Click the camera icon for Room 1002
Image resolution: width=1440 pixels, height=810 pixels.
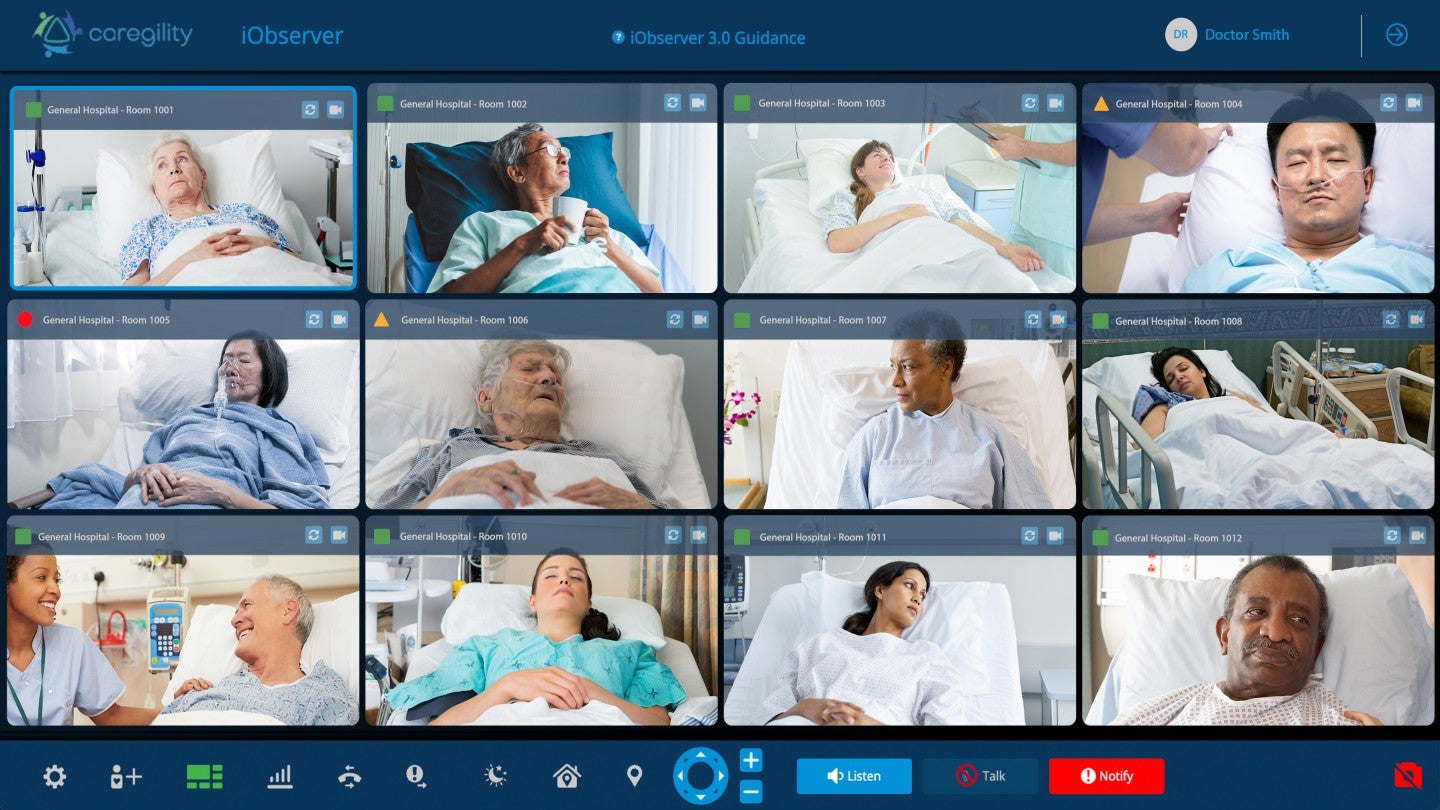click(x=697, y=103)
